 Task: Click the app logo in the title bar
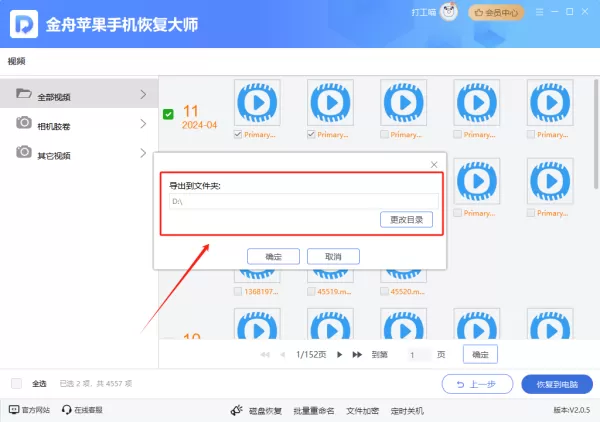[24, 24]
